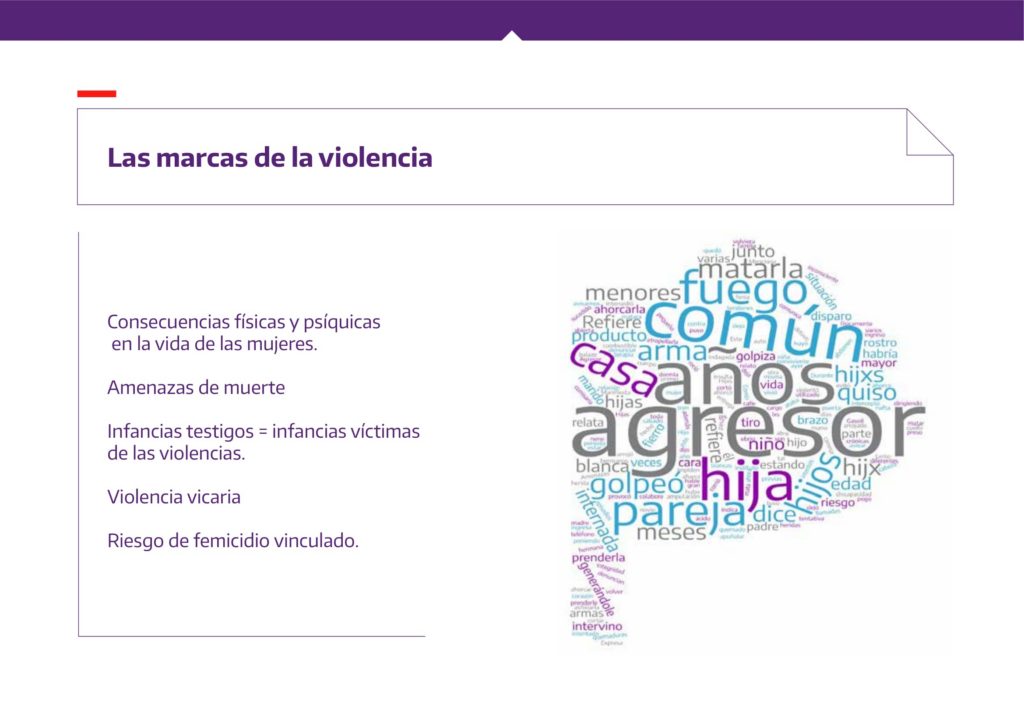Click 'Infancias testigos = infancias víctimas'

263,431
